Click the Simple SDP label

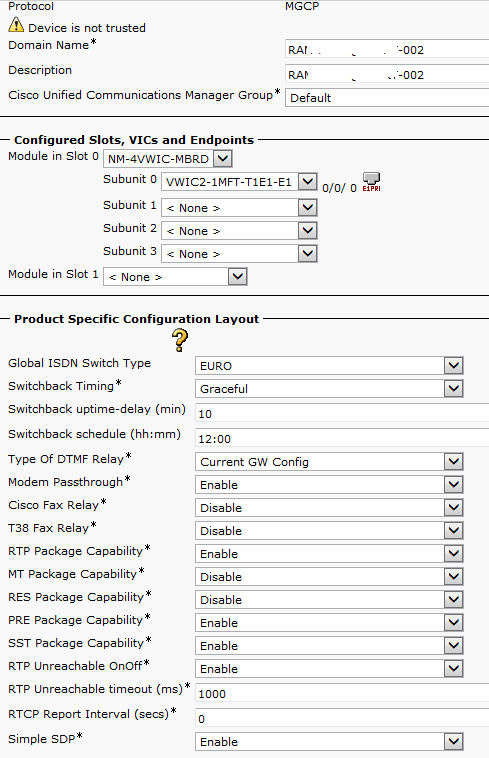coord(42,739)
